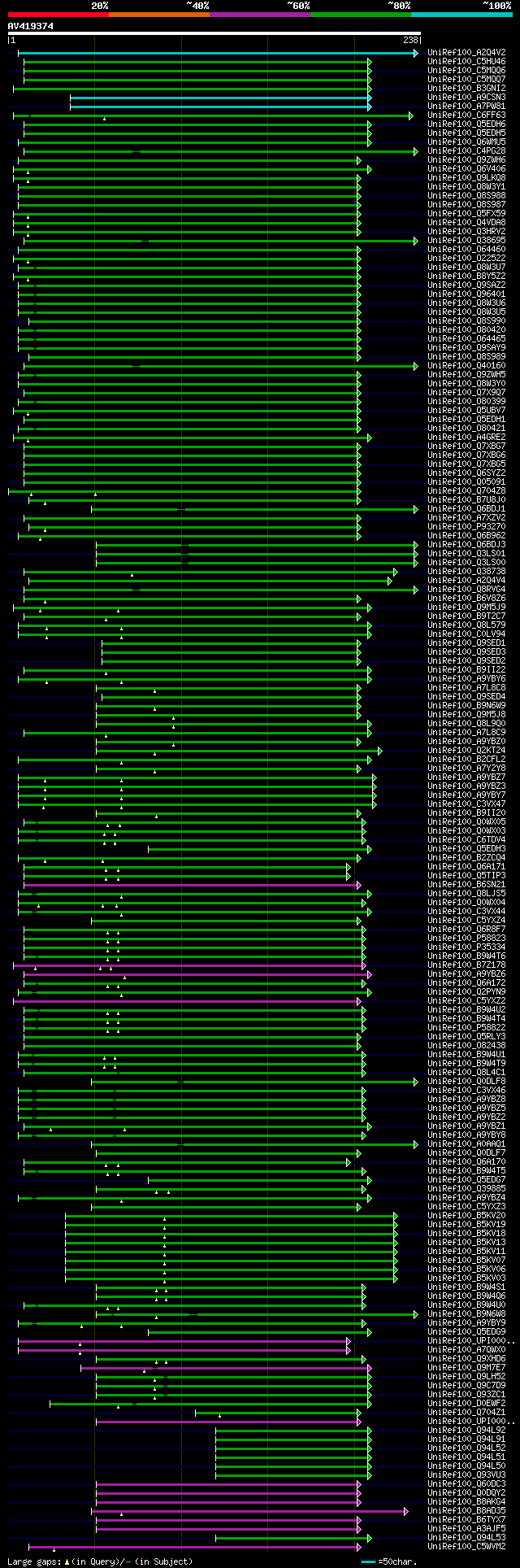Open hit UniRef100_A9CSN3
Image resolution: width=520 pixels, height=1568 pixels.
(466, 98)
